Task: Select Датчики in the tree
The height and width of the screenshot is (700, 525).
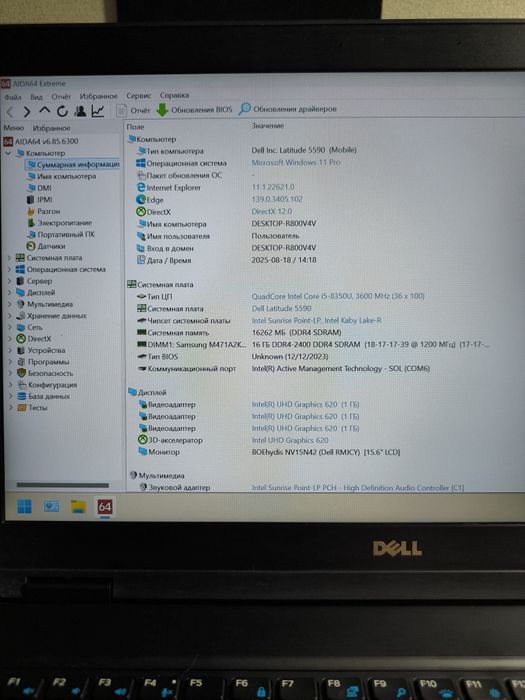Action: pos(46,246)
